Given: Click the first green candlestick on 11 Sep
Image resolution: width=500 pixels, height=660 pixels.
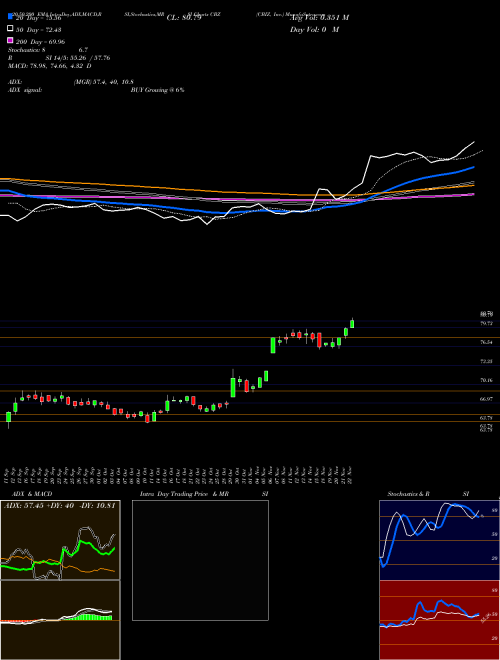Looking at the screenshot, I should coord(8,418).
